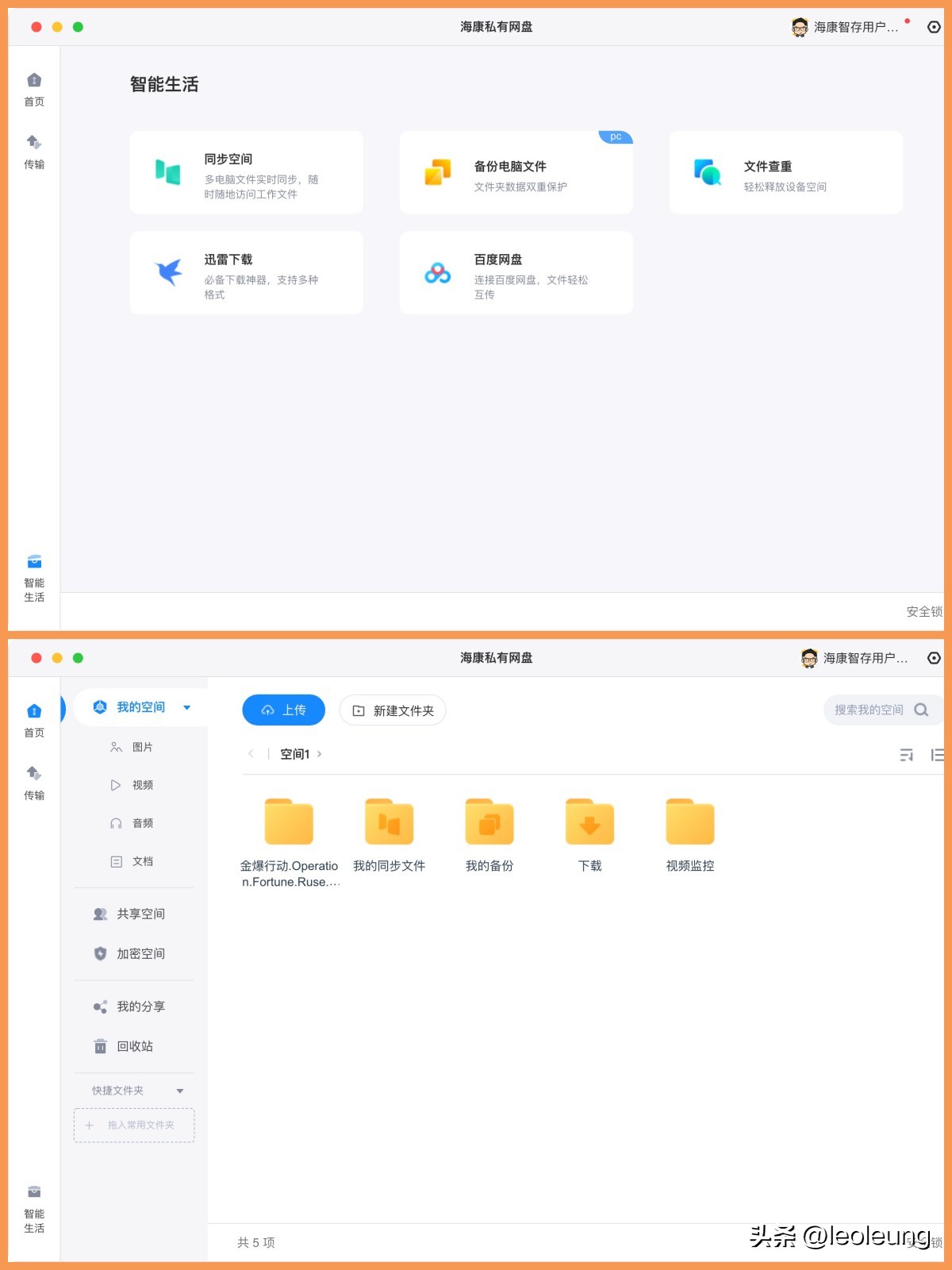
Task: Open 传输 in the bottom window sidebar
Action: (x=34, y=783)
